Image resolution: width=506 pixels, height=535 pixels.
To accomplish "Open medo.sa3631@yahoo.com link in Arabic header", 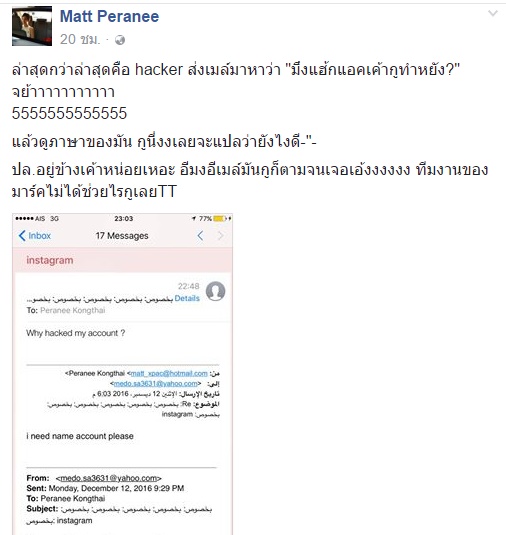I will tap(155, 384).
